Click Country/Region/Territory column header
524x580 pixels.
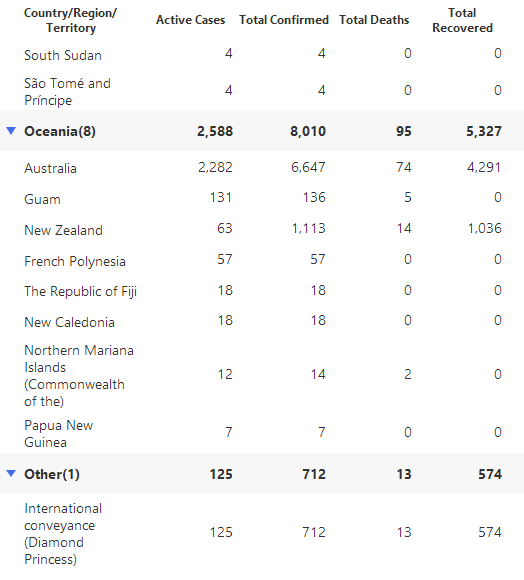pos(70,20)
